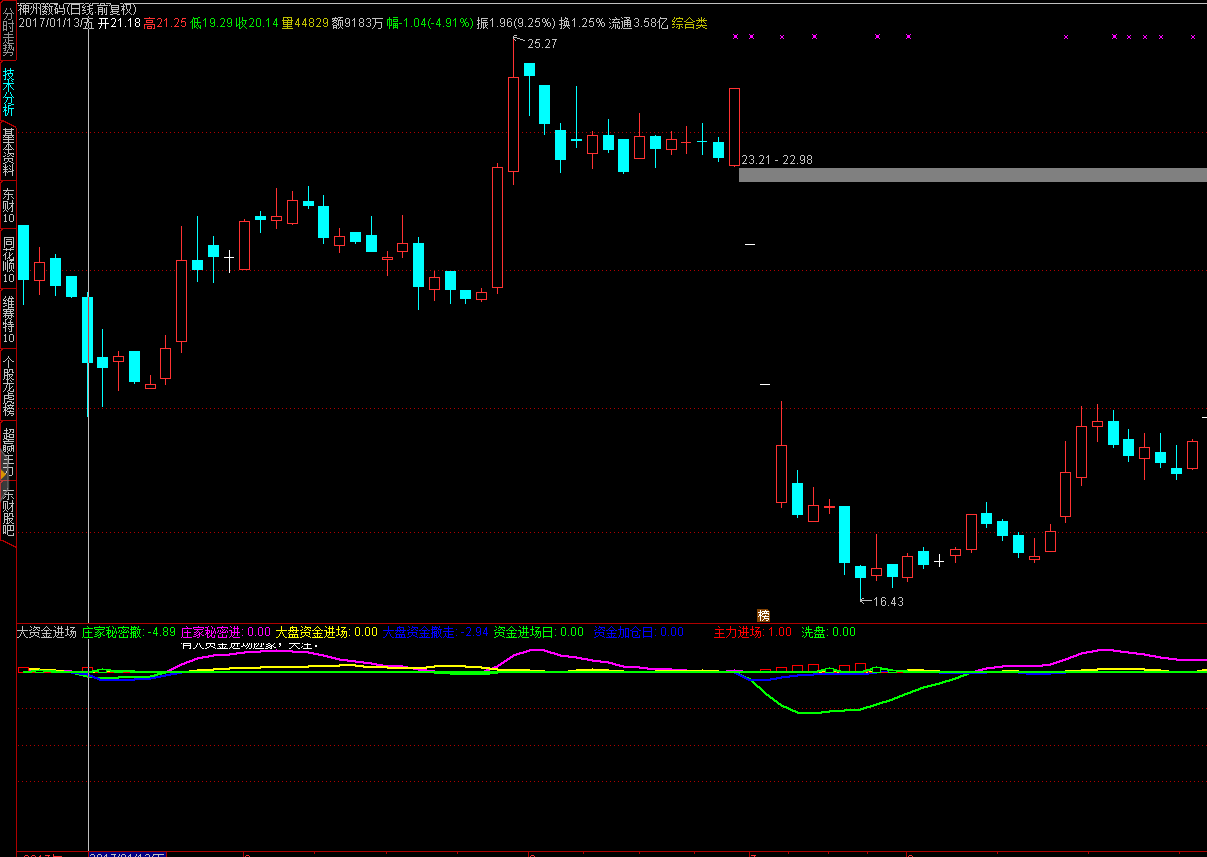Click the closing price 收20.14 value
Screen dimensions: 1207x857
click(257, 23)
